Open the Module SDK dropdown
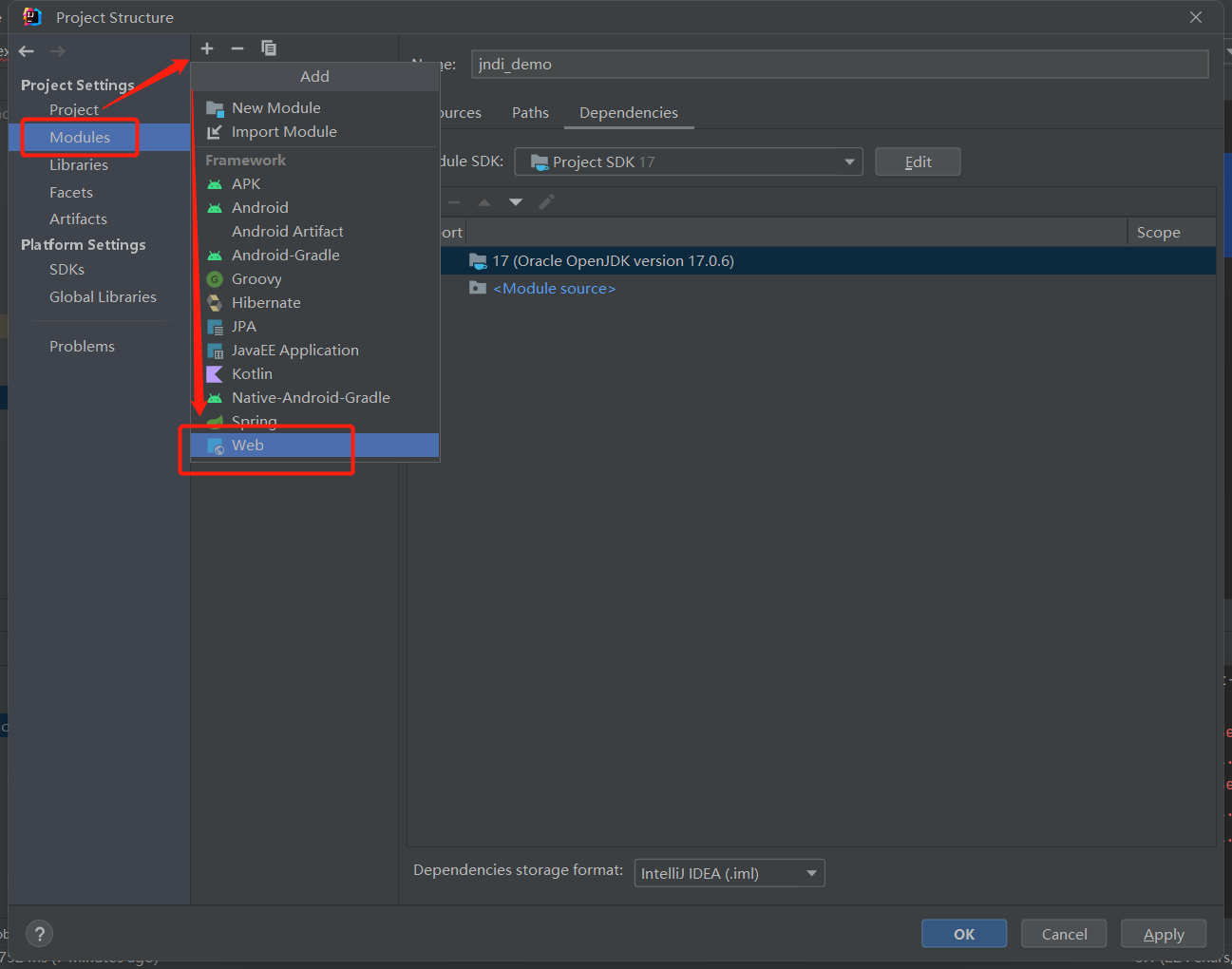The height and width of the screenshot is (969, 1232). pyautogui.click(x=689, y=161)
